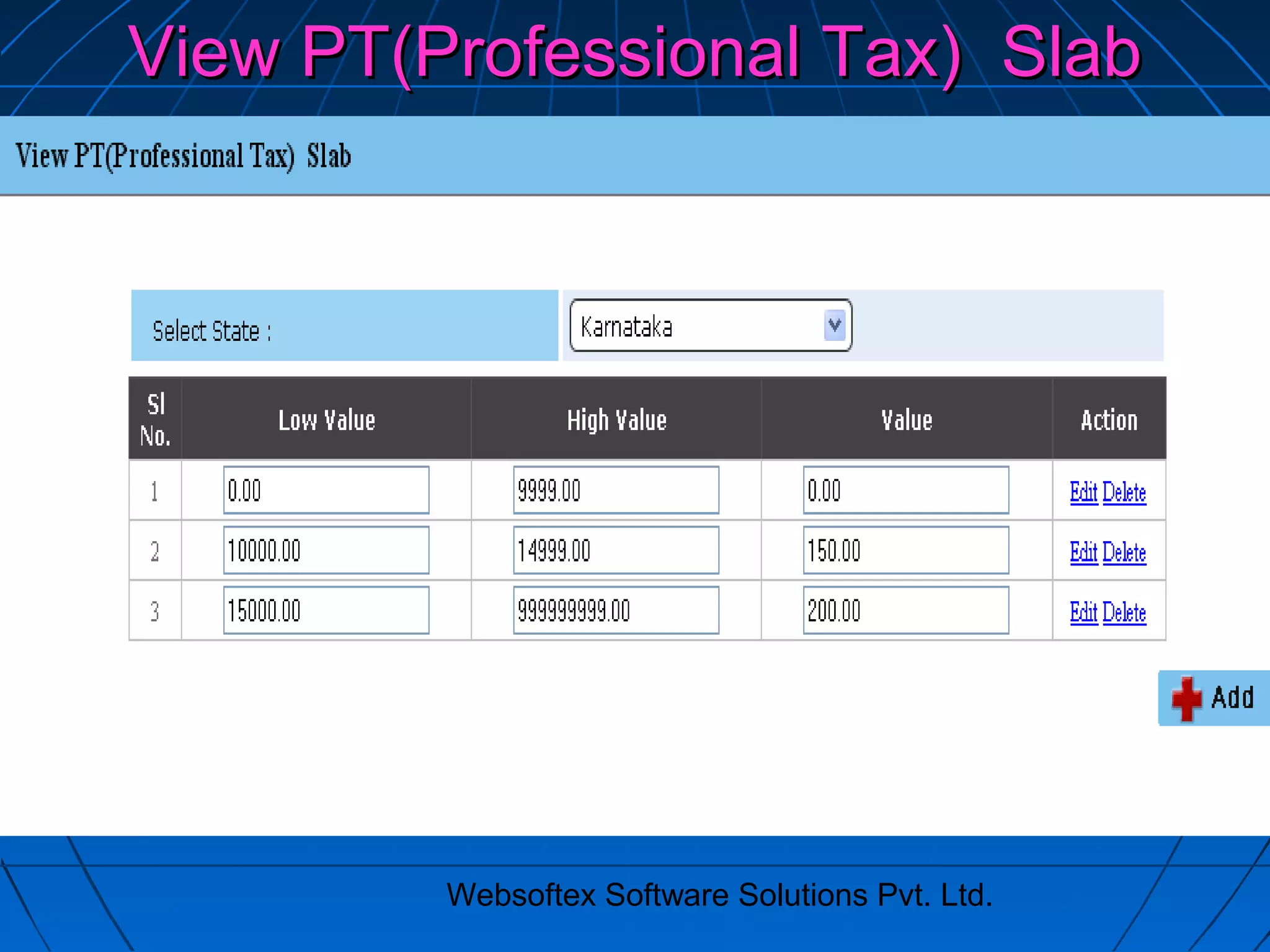Click Delete link for slab row 1
Screen dimensions: 1270x952
pos(1124,492)
